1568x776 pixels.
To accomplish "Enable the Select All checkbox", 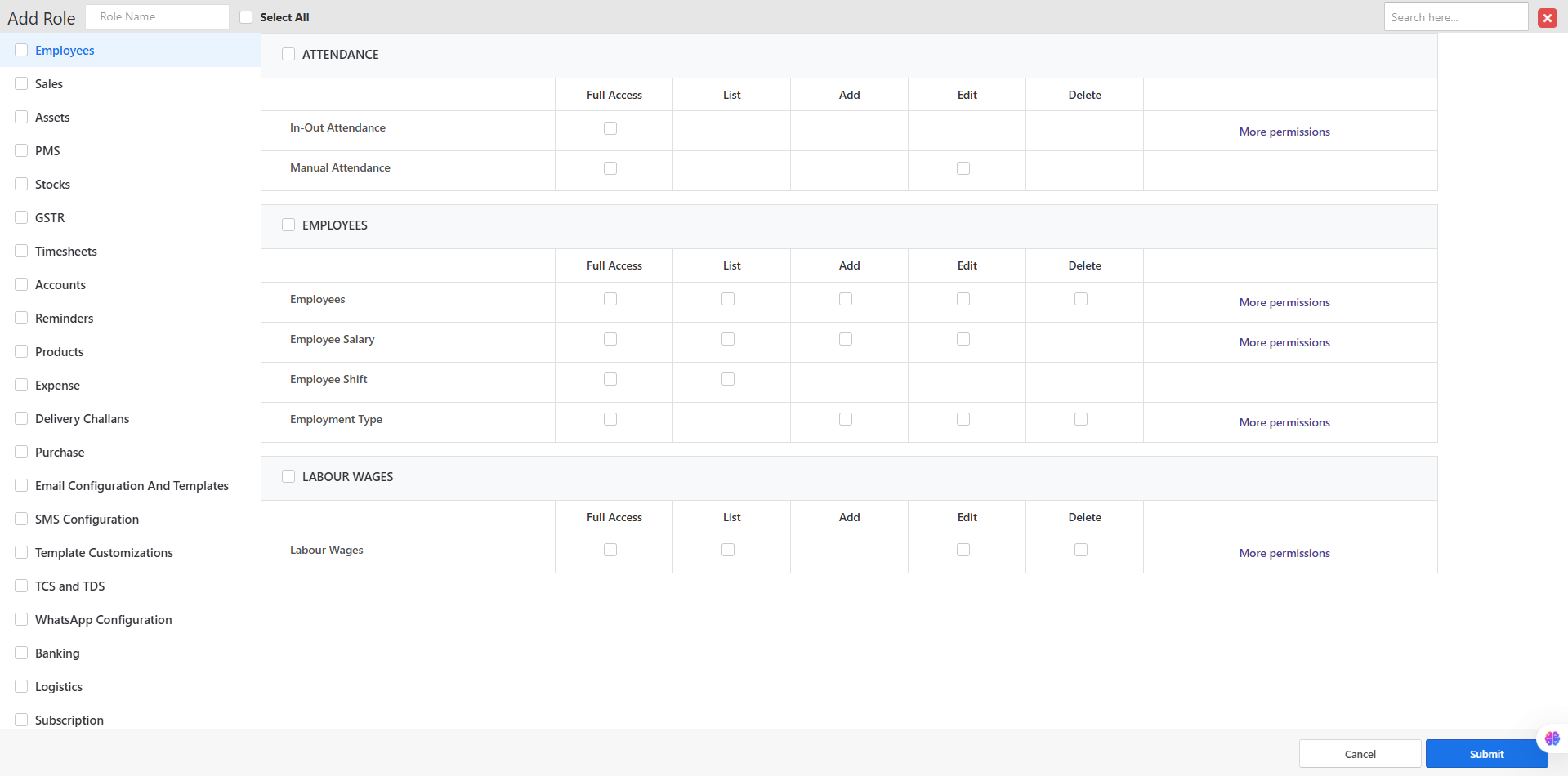I will tap(246, 17).
